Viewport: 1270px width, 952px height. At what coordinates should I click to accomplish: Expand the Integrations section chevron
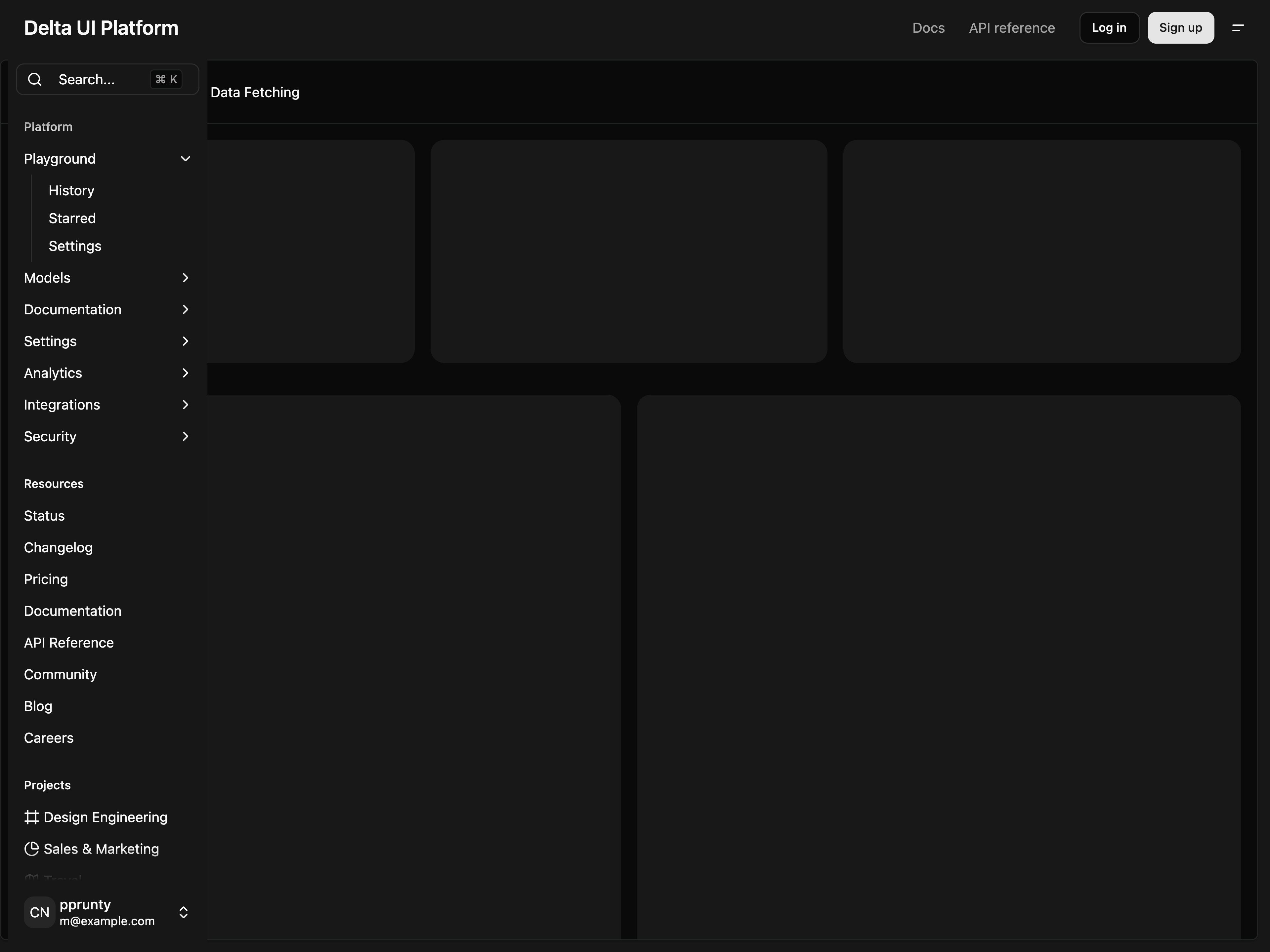point(186,405)
